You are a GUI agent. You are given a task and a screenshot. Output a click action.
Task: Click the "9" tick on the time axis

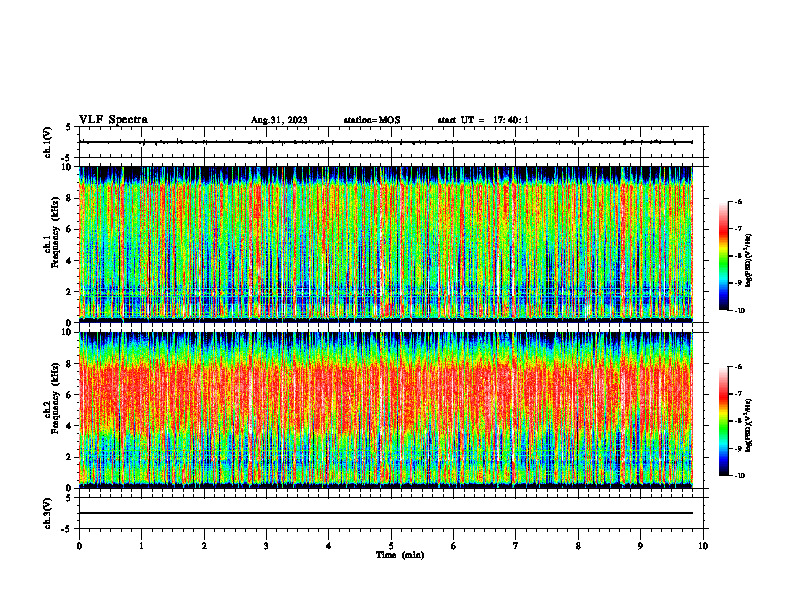640,546
